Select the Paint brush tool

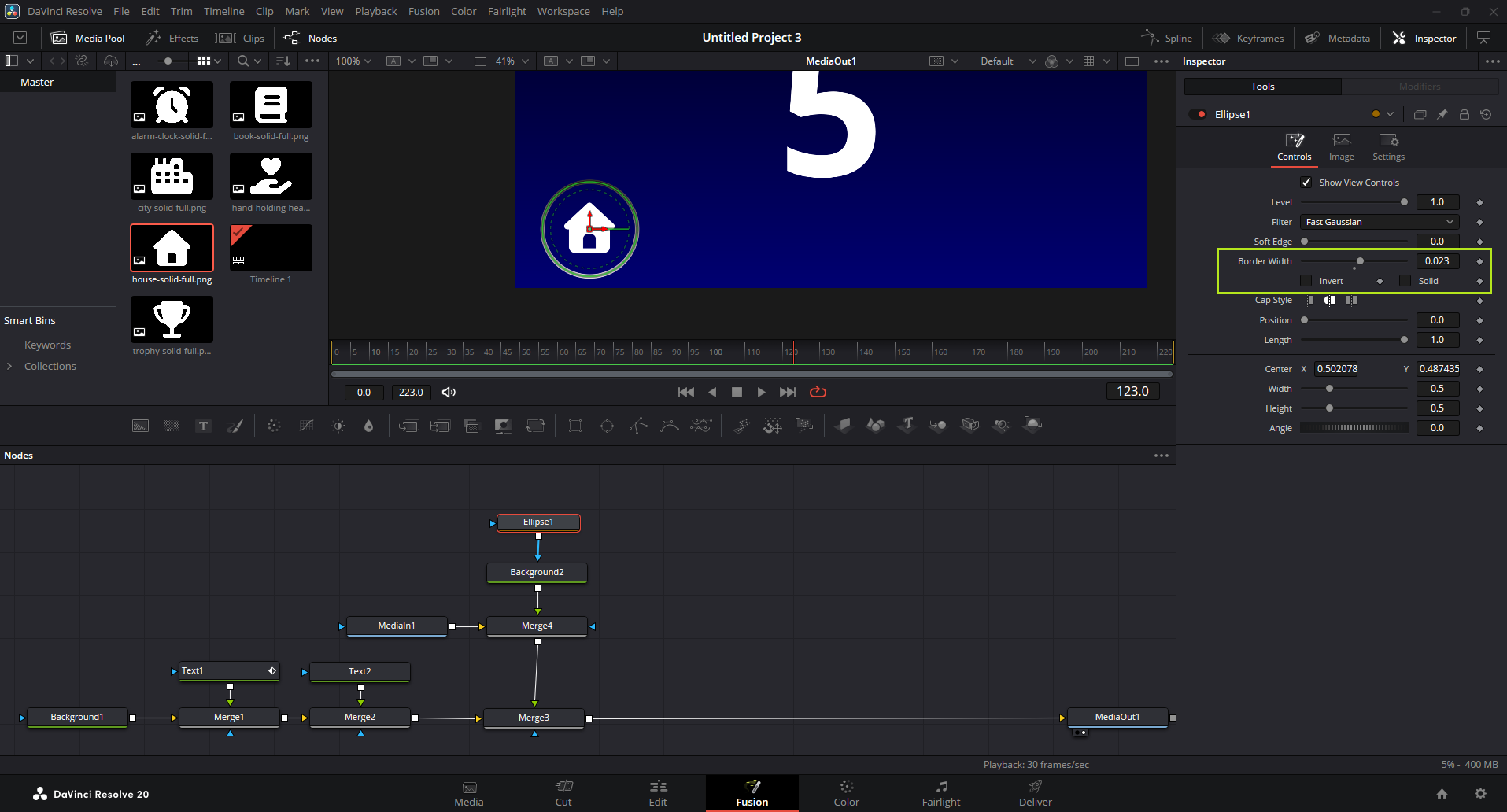tap(235, 426)
